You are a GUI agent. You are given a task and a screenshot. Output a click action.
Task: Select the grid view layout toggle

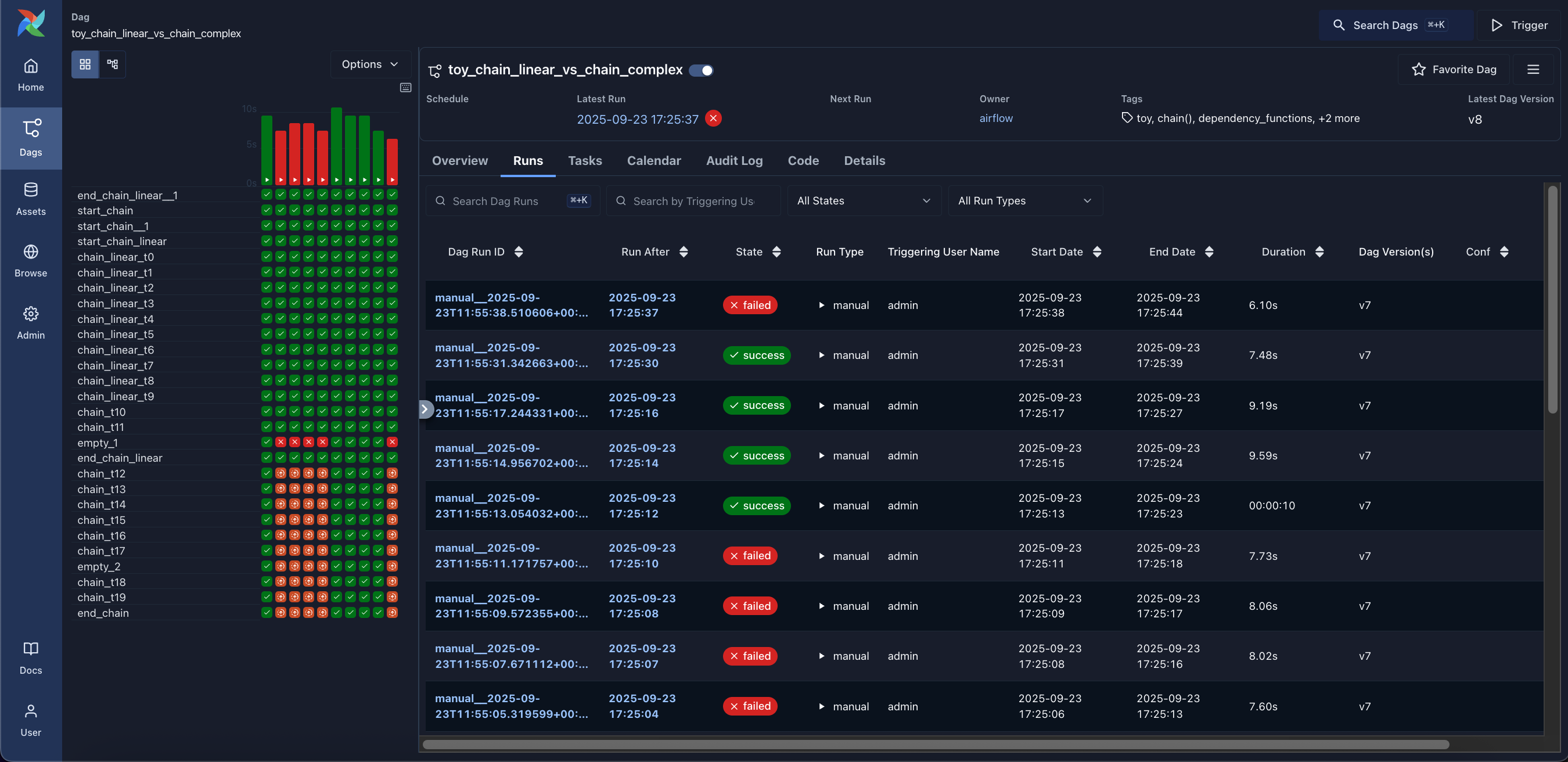85,64
